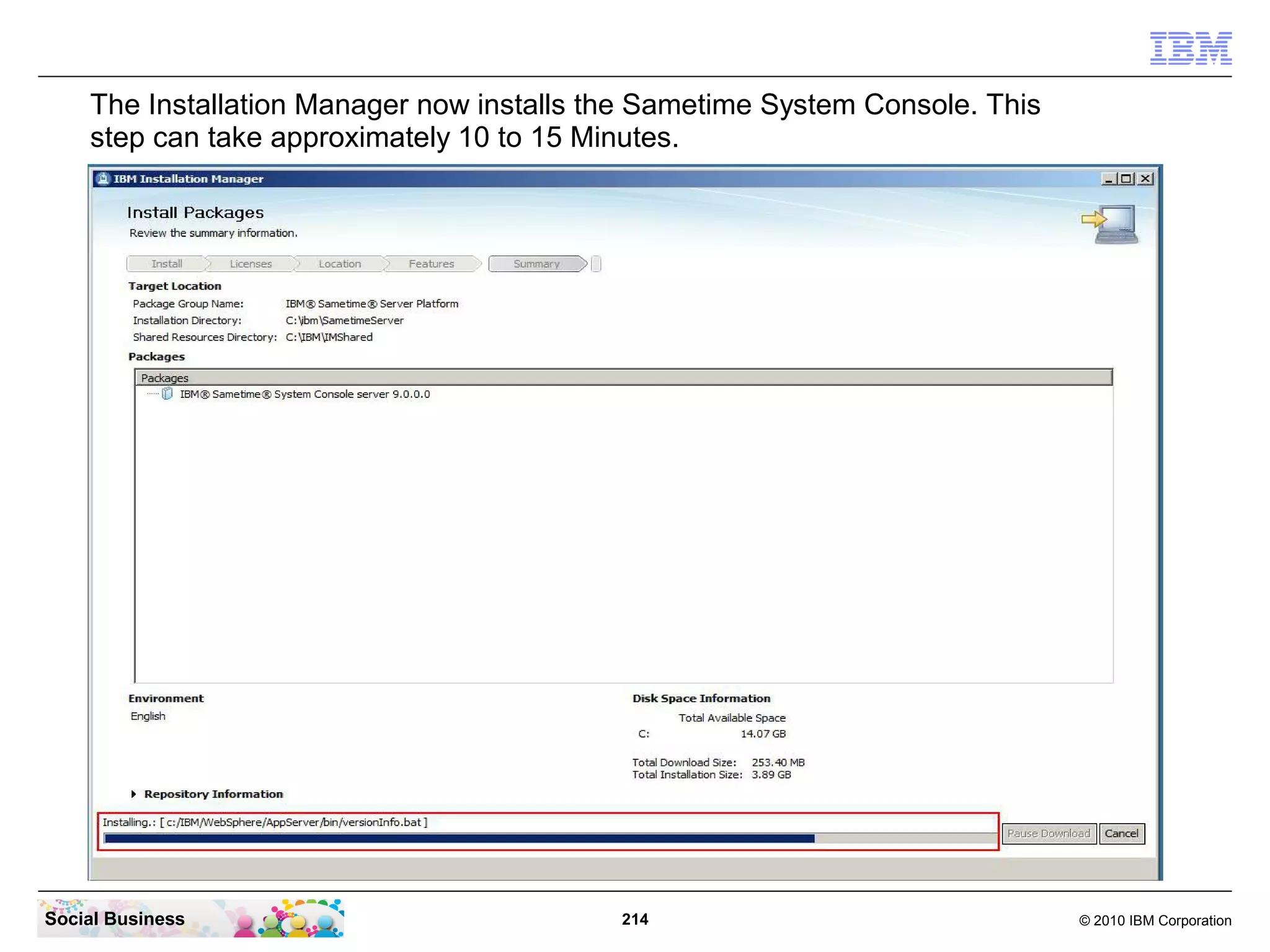Click the installation directory C:\ibm\SametimeServer
Image resolution: width=1270 pixels, height=952 pixels.
(345, 320)
